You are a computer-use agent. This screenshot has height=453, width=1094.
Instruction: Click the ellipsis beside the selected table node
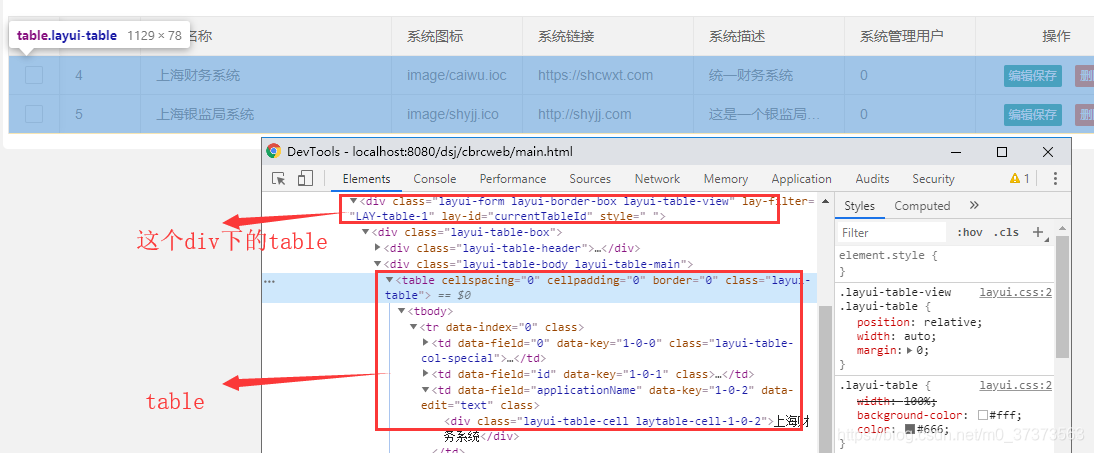[x=269, y=281]
